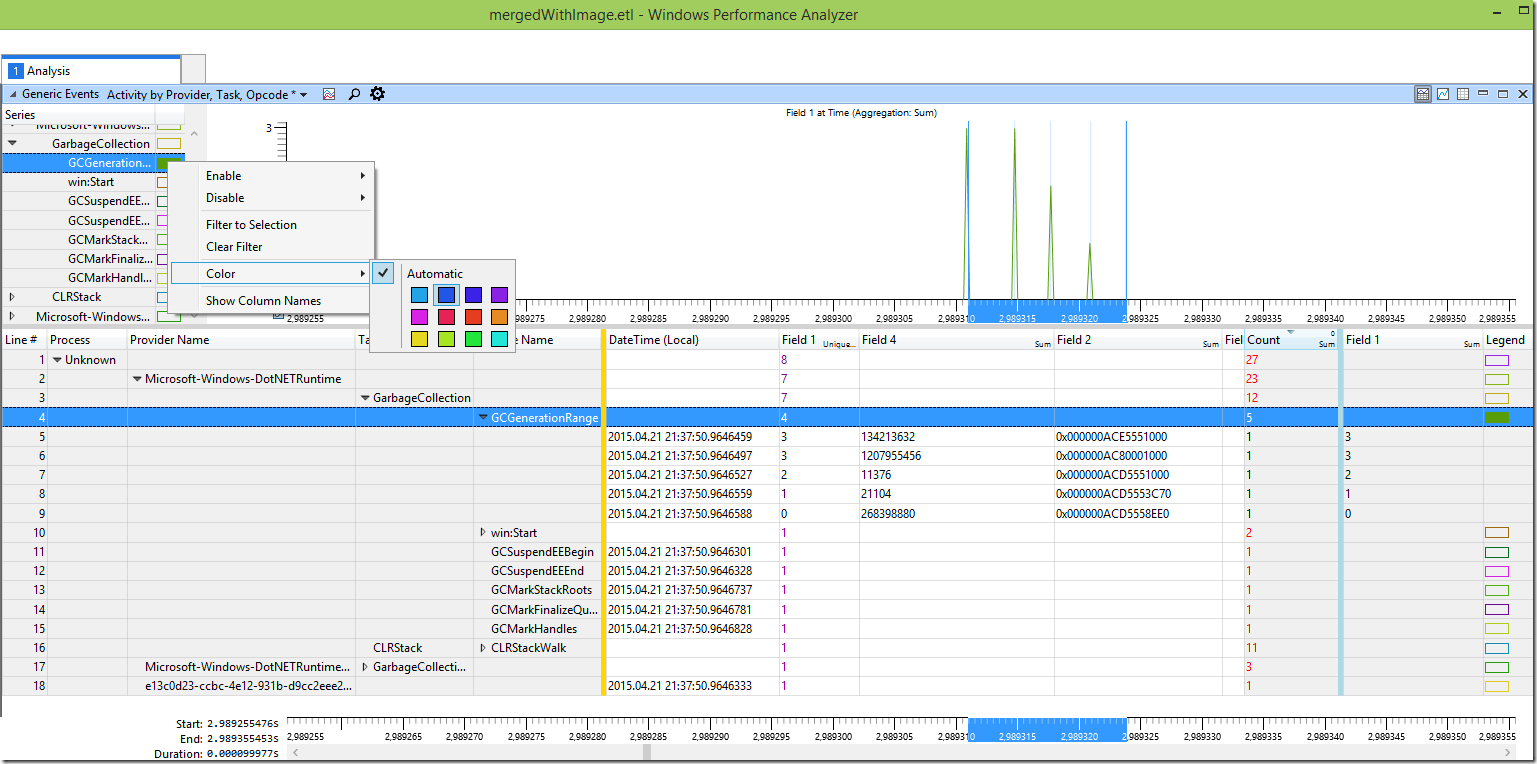Toggle GCMarkHandl... series color box

click(x=162, y=278)
